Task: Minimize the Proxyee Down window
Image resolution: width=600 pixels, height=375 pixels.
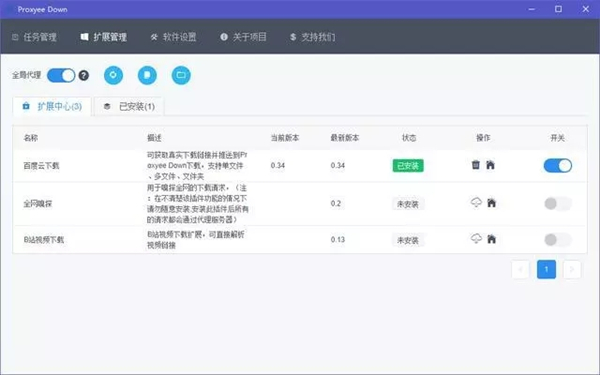Action: [532, 9]
